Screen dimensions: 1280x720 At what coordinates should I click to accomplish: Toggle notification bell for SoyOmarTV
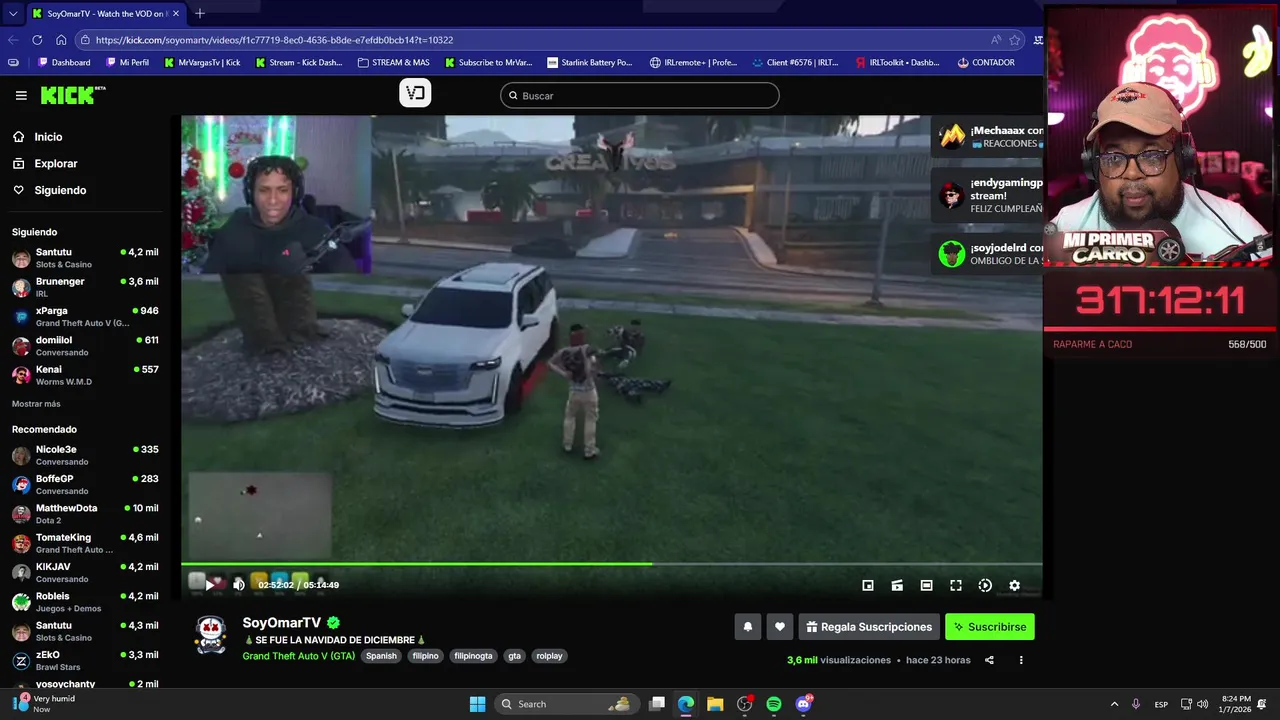pyautogui.click(x=747, y=627)
